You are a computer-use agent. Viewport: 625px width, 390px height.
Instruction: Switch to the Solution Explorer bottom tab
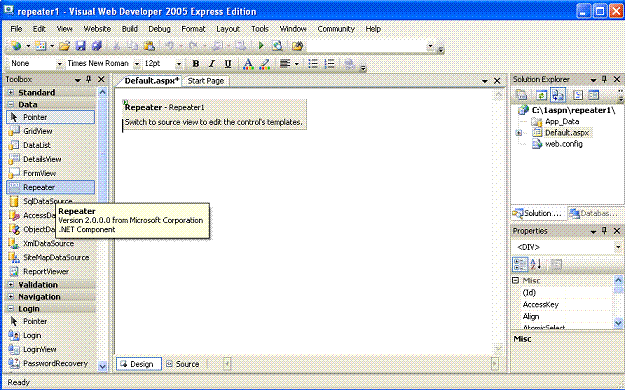(x=538, y=213)
